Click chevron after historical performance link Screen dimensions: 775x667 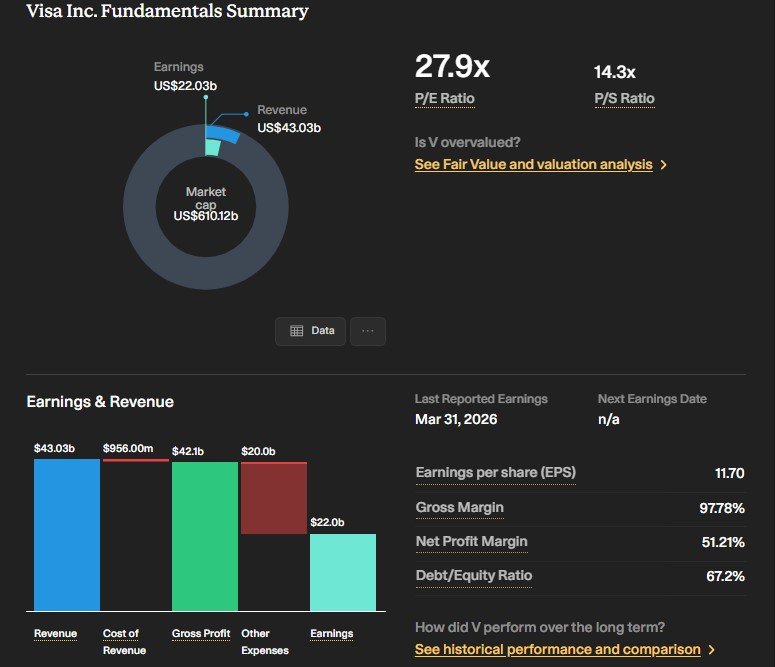(712, 650)
